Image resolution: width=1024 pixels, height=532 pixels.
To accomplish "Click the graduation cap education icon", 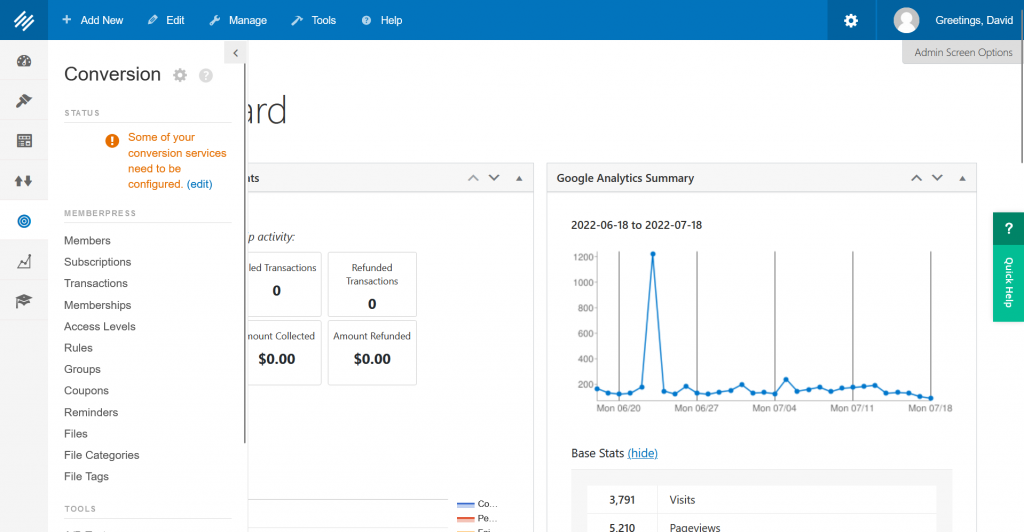I will (24, 301).
